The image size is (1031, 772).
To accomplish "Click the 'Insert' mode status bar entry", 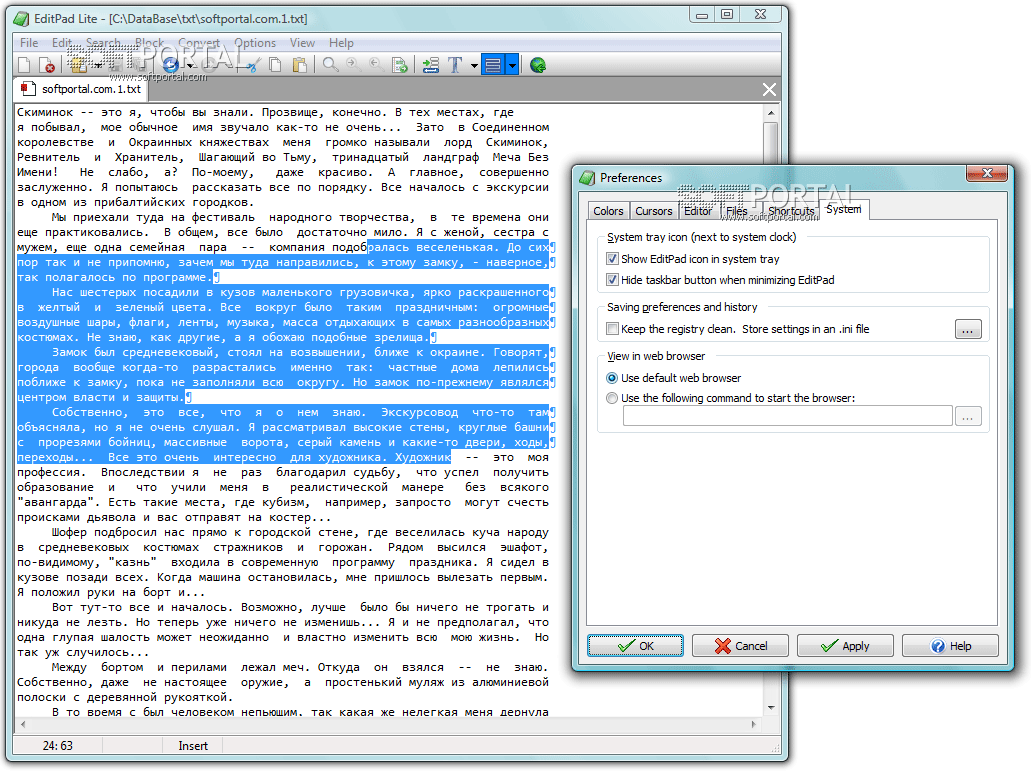I will (x=193, y=746).
